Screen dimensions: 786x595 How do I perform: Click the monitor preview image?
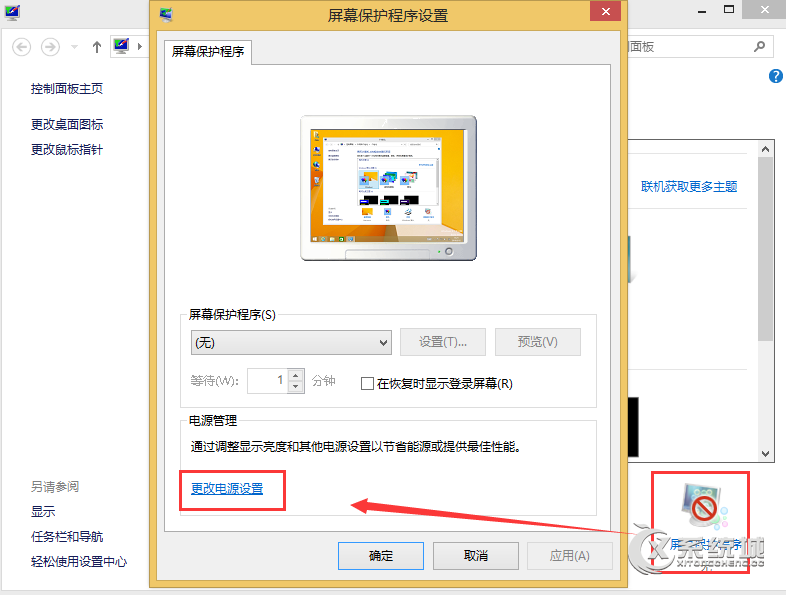[388, 188]
